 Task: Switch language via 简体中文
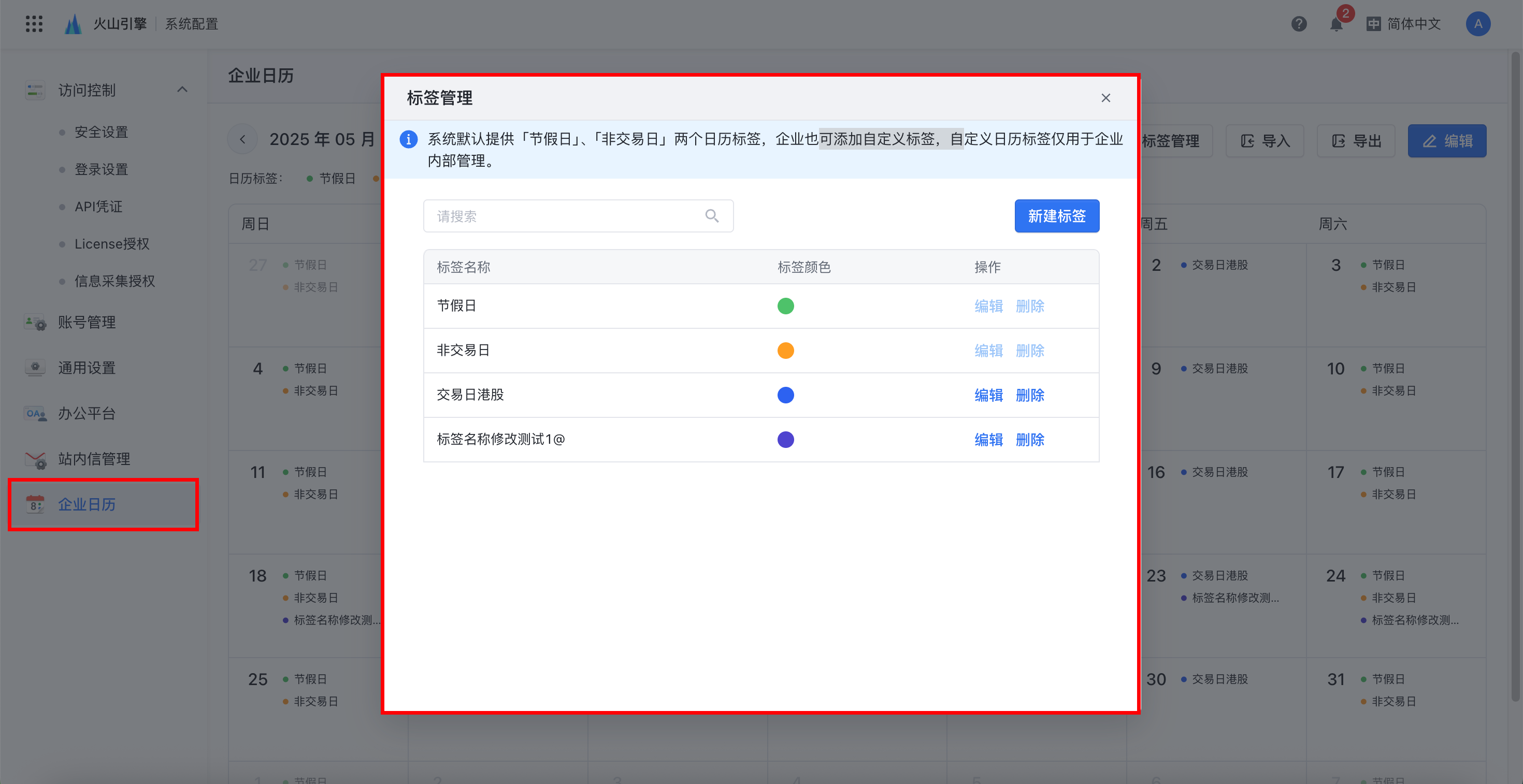click(x=1403, y=24)
